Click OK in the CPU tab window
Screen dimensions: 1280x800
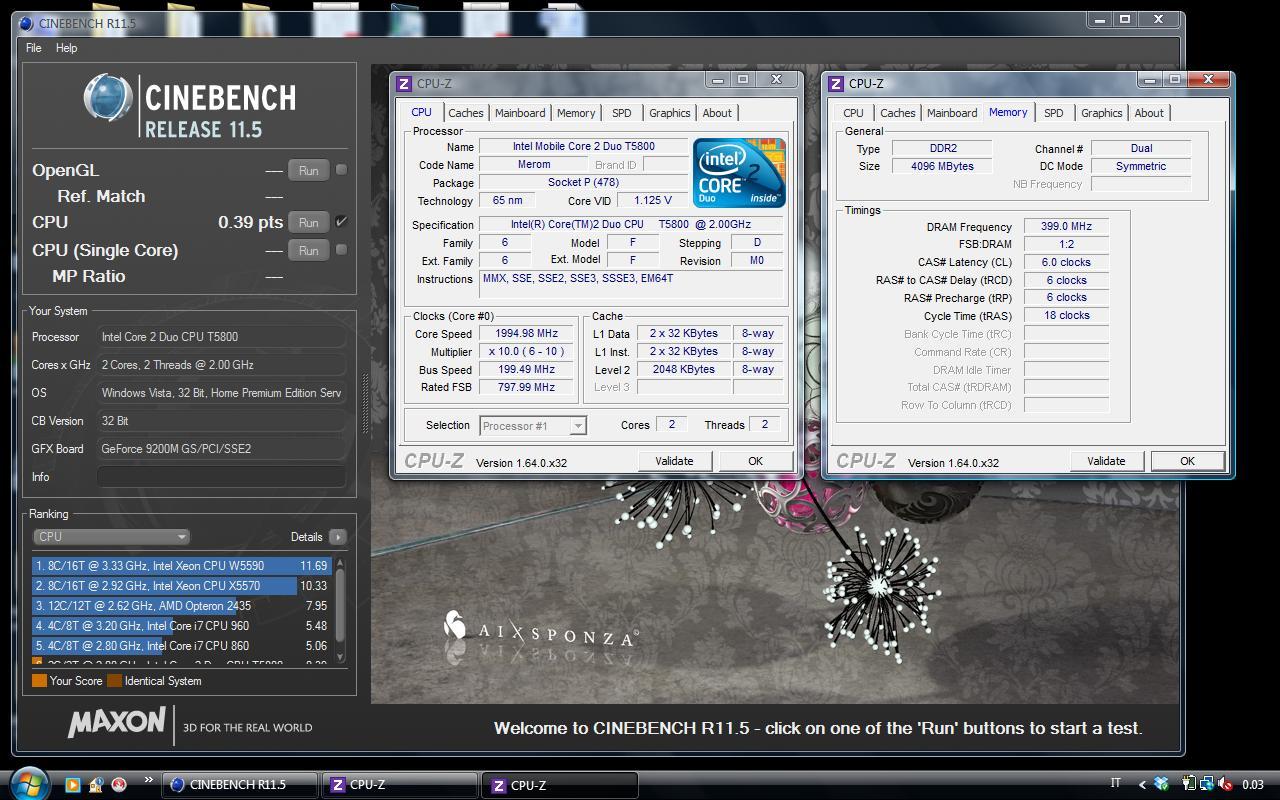click(755, 461)
